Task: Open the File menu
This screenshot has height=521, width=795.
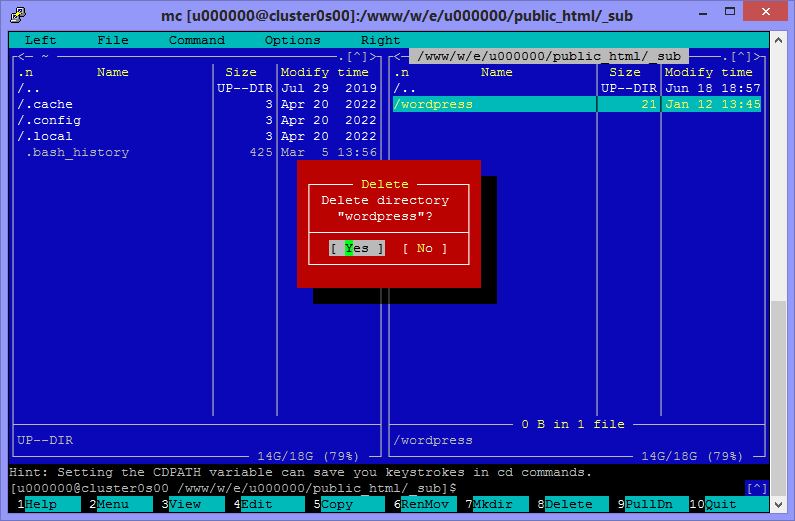Action: [x=113, y=40]
